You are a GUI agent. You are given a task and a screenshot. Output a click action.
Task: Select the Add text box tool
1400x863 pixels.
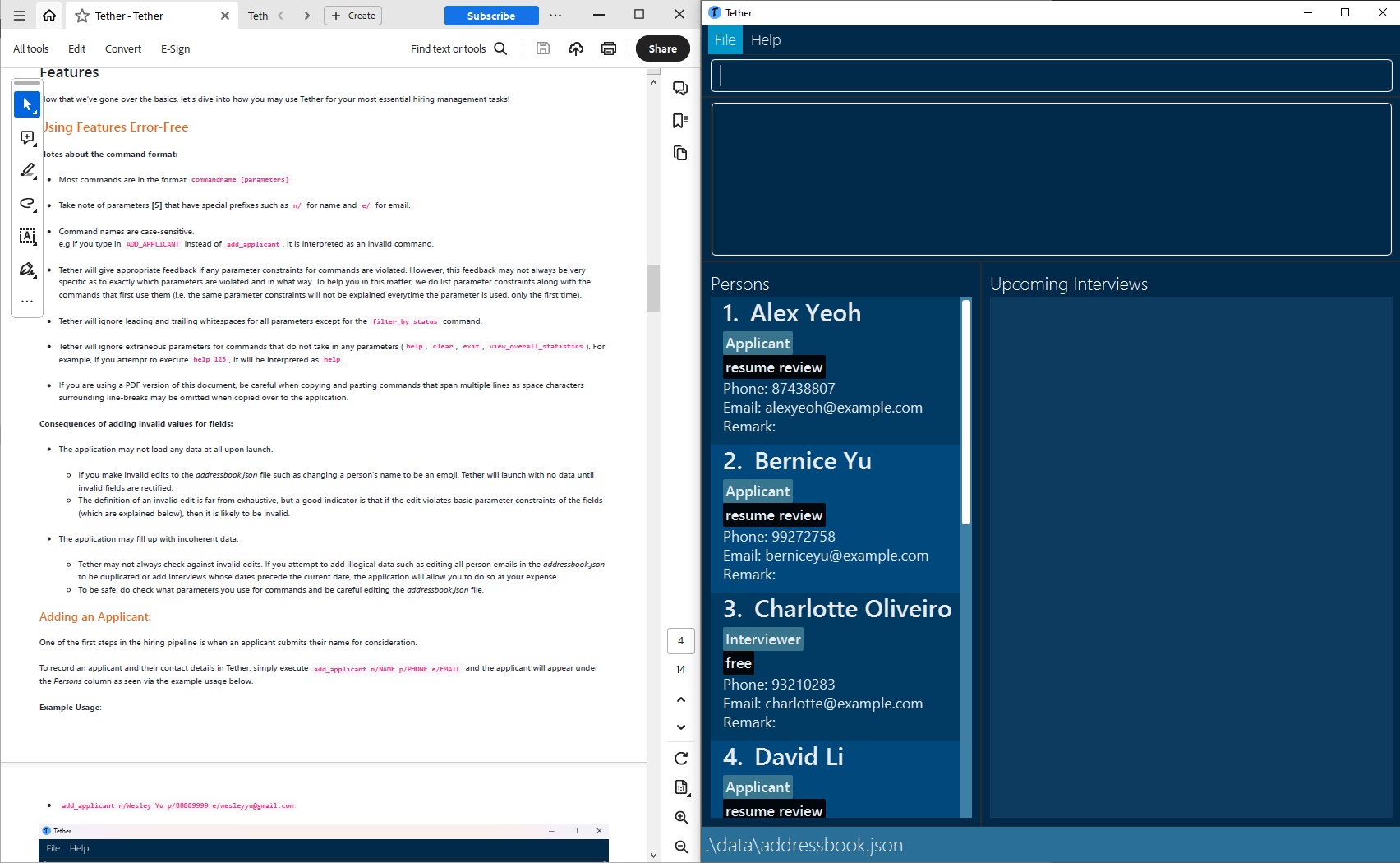tap(27, 236)
